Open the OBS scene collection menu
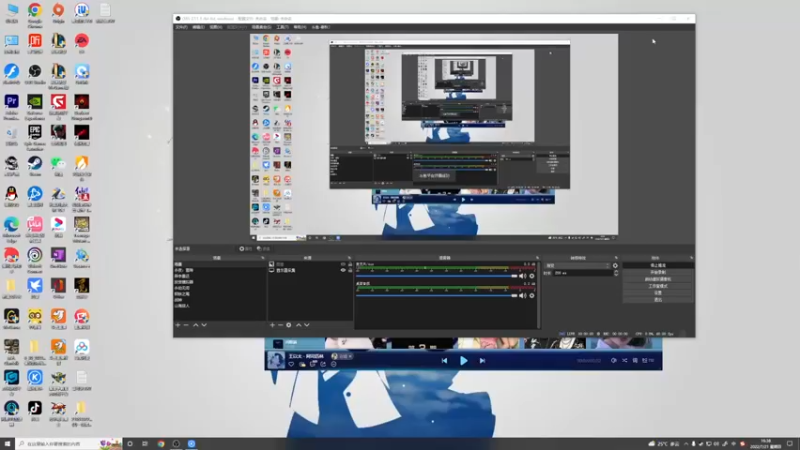The height and width of the screenshot is (450, 800). 261,27
